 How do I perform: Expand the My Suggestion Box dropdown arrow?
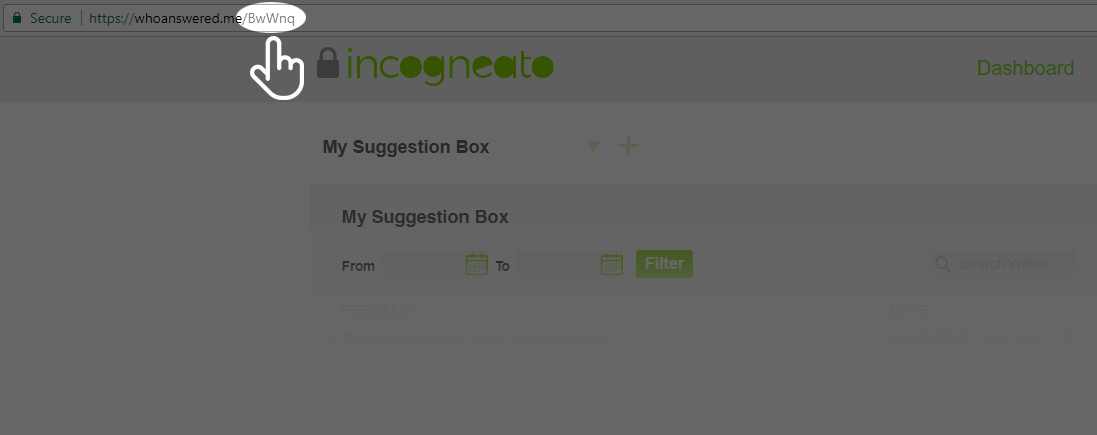(x=593, y=147)
